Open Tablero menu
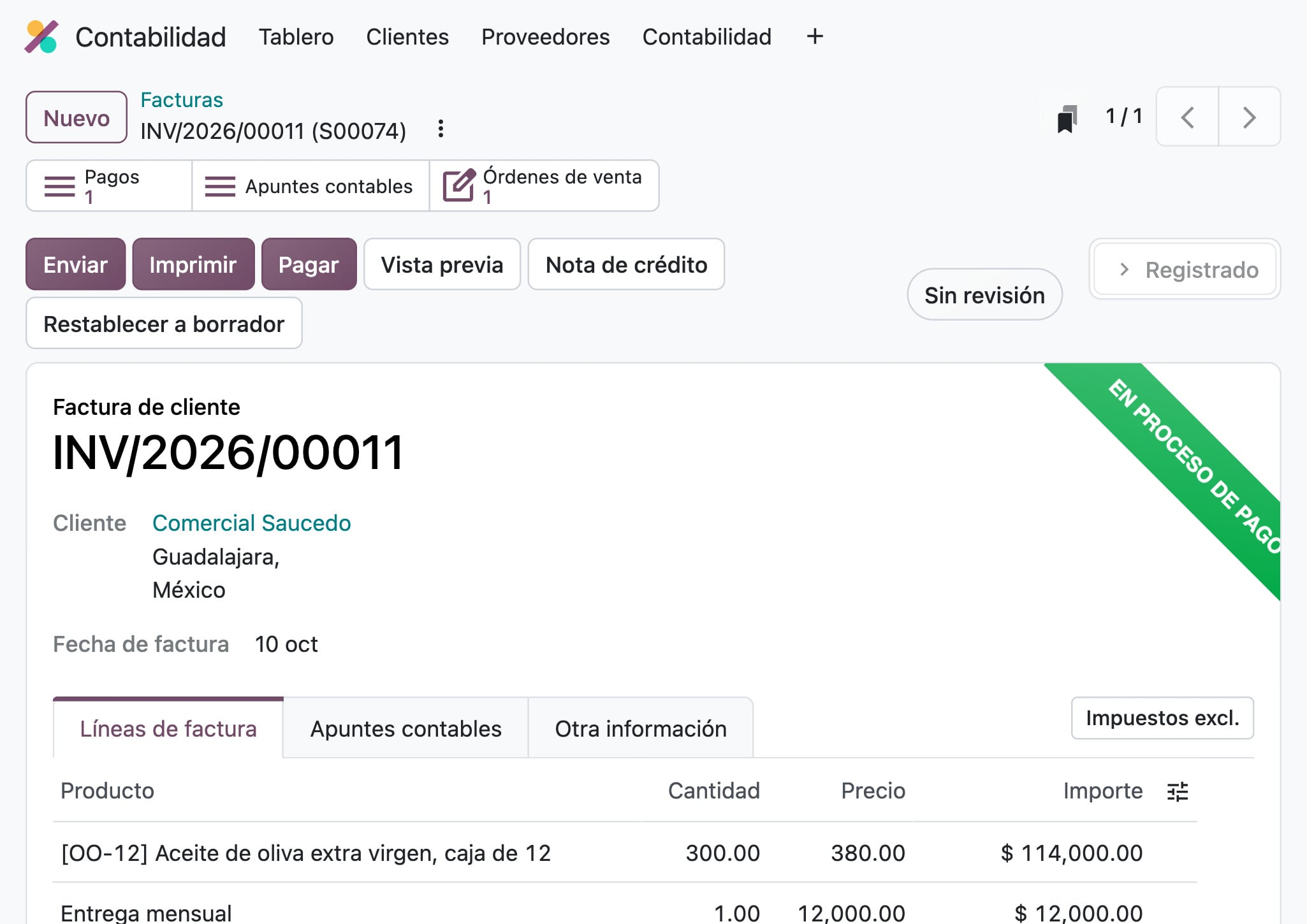 tap(296, 37)
